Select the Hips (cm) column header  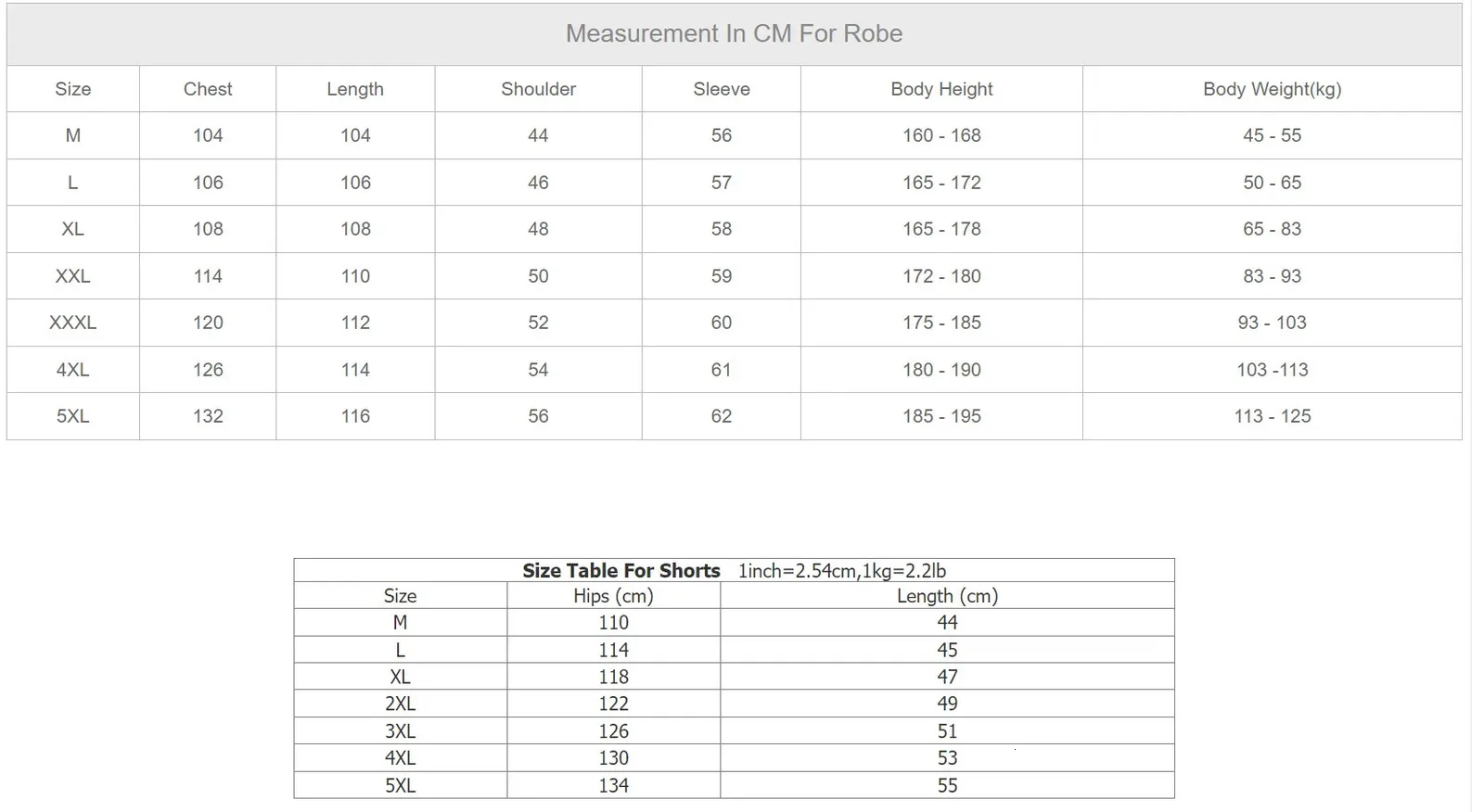point(613,596)
